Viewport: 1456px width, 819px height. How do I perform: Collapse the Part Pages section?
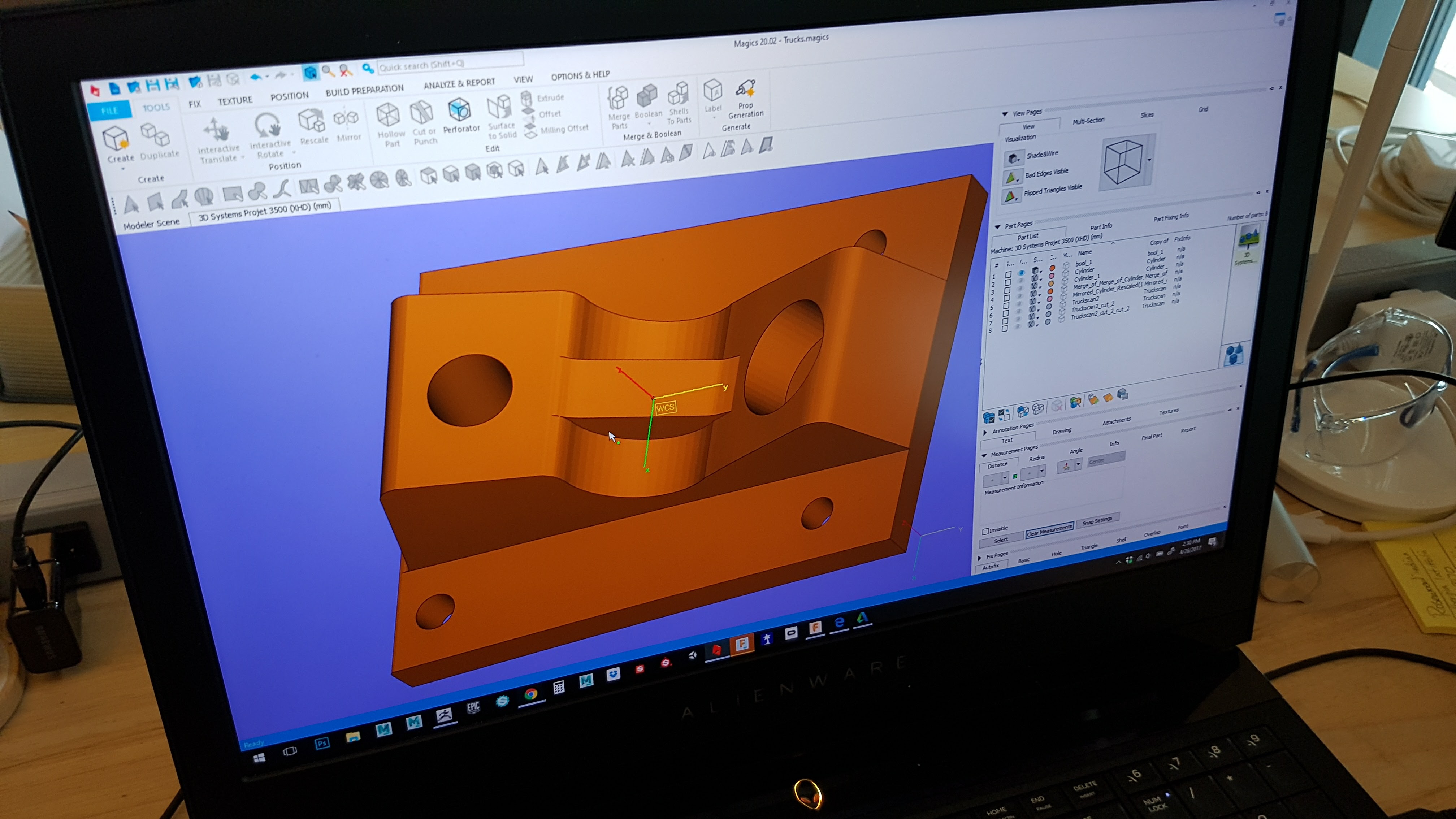[998, 227]
